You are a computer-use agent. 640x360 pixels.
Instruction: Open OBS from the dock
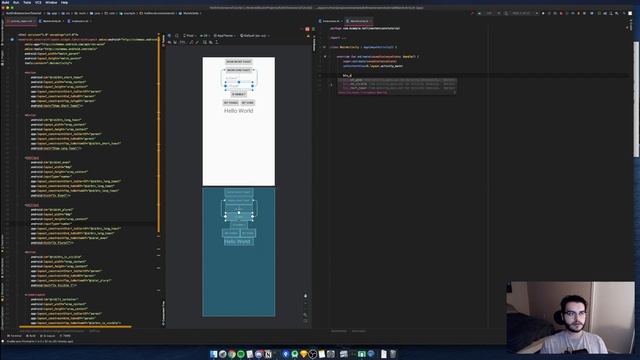[313, 354]
